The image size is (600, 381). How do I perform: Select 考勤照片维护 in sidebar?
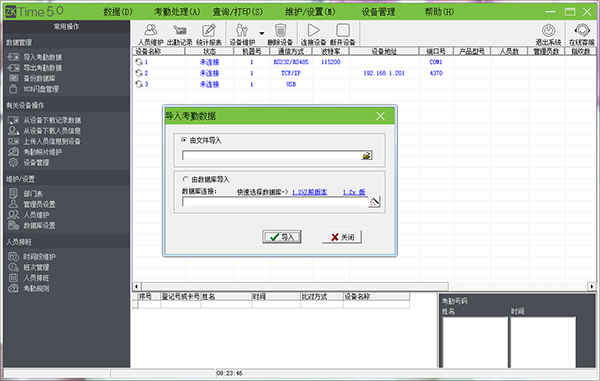35,152
